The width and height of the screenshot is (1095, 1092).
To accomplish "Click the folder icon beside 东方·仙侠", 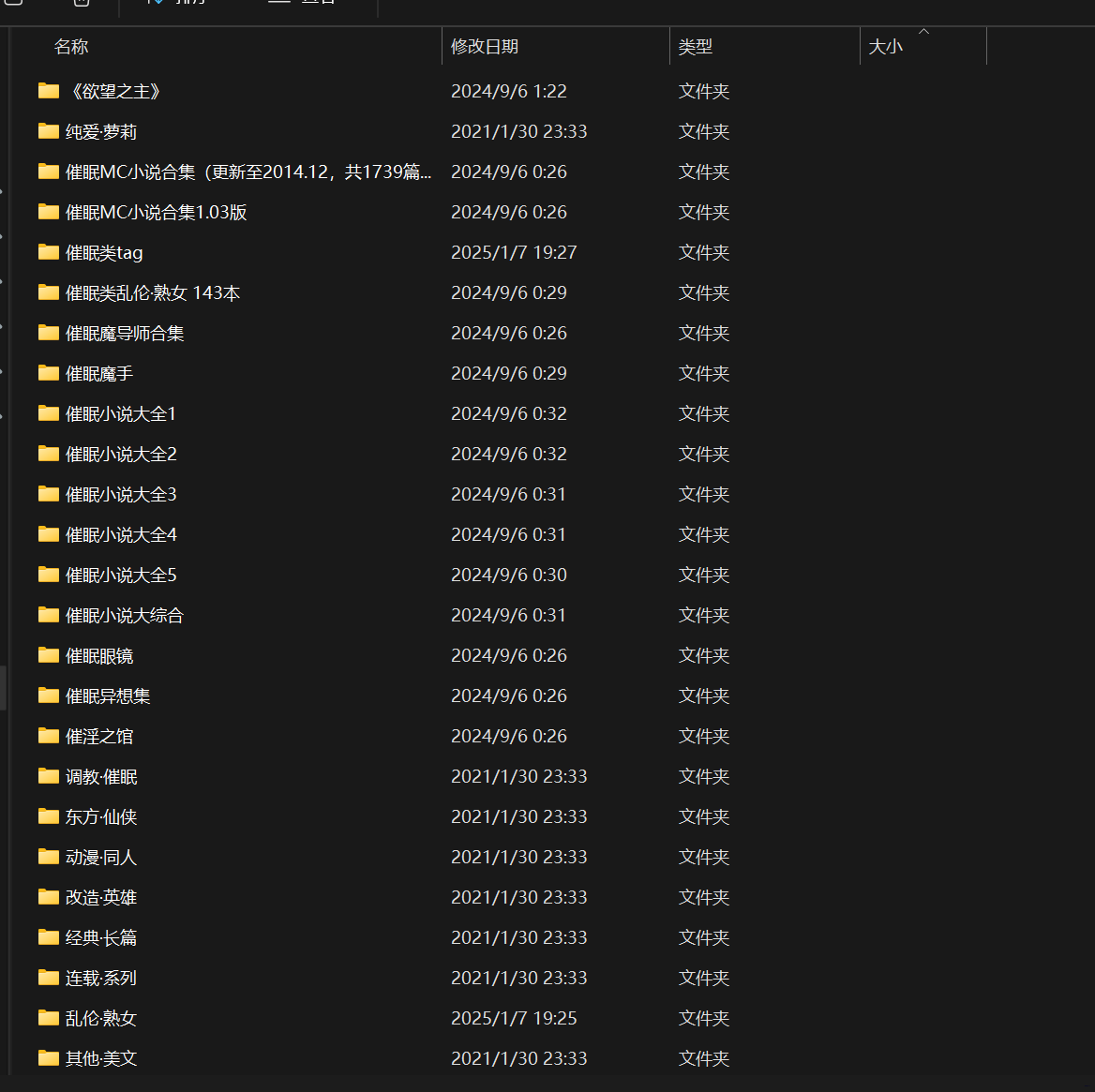I will coord(48,815).
